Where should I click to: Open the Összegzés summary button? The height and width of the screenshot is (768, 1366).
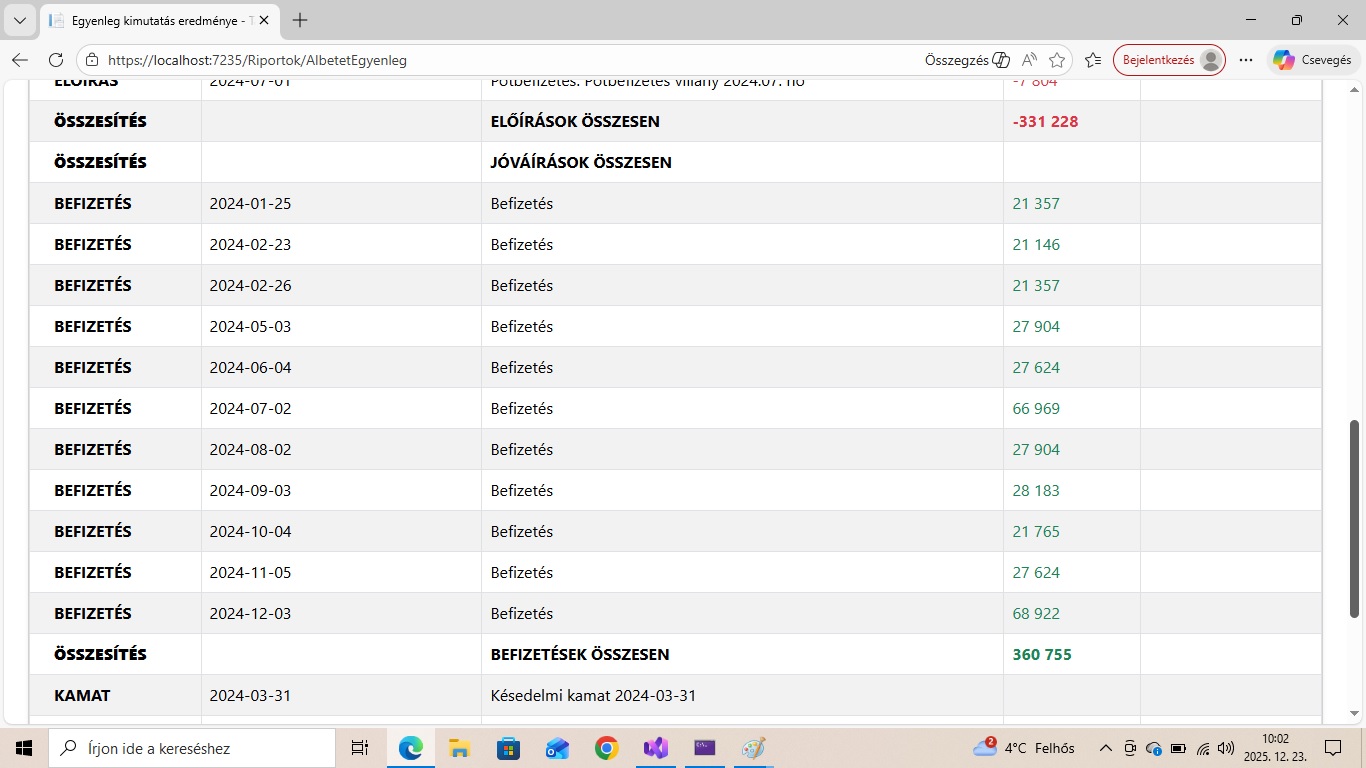(967, 60)
